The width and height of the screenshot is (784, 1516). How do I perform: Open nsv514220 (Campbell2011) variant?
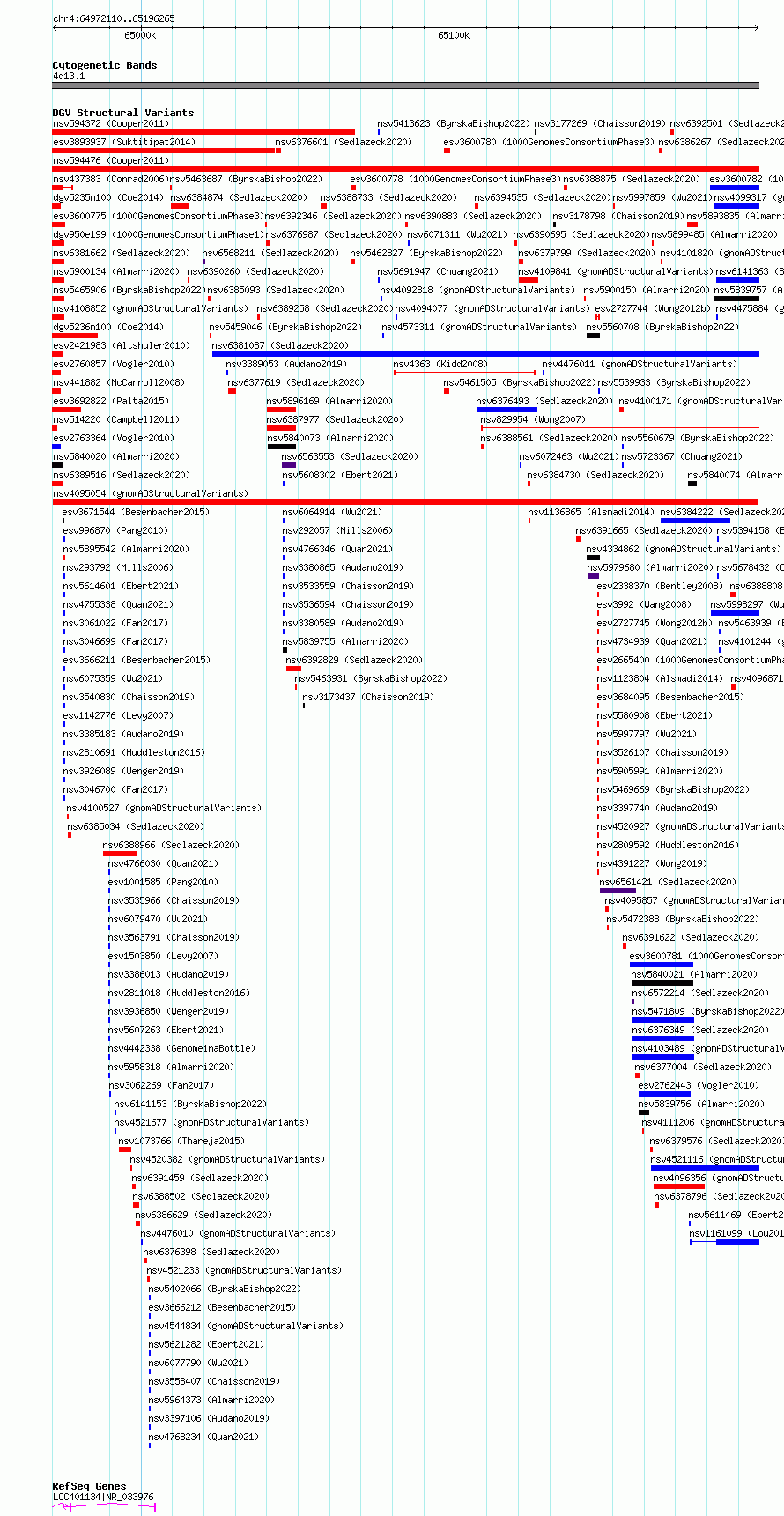pos(115,420)
